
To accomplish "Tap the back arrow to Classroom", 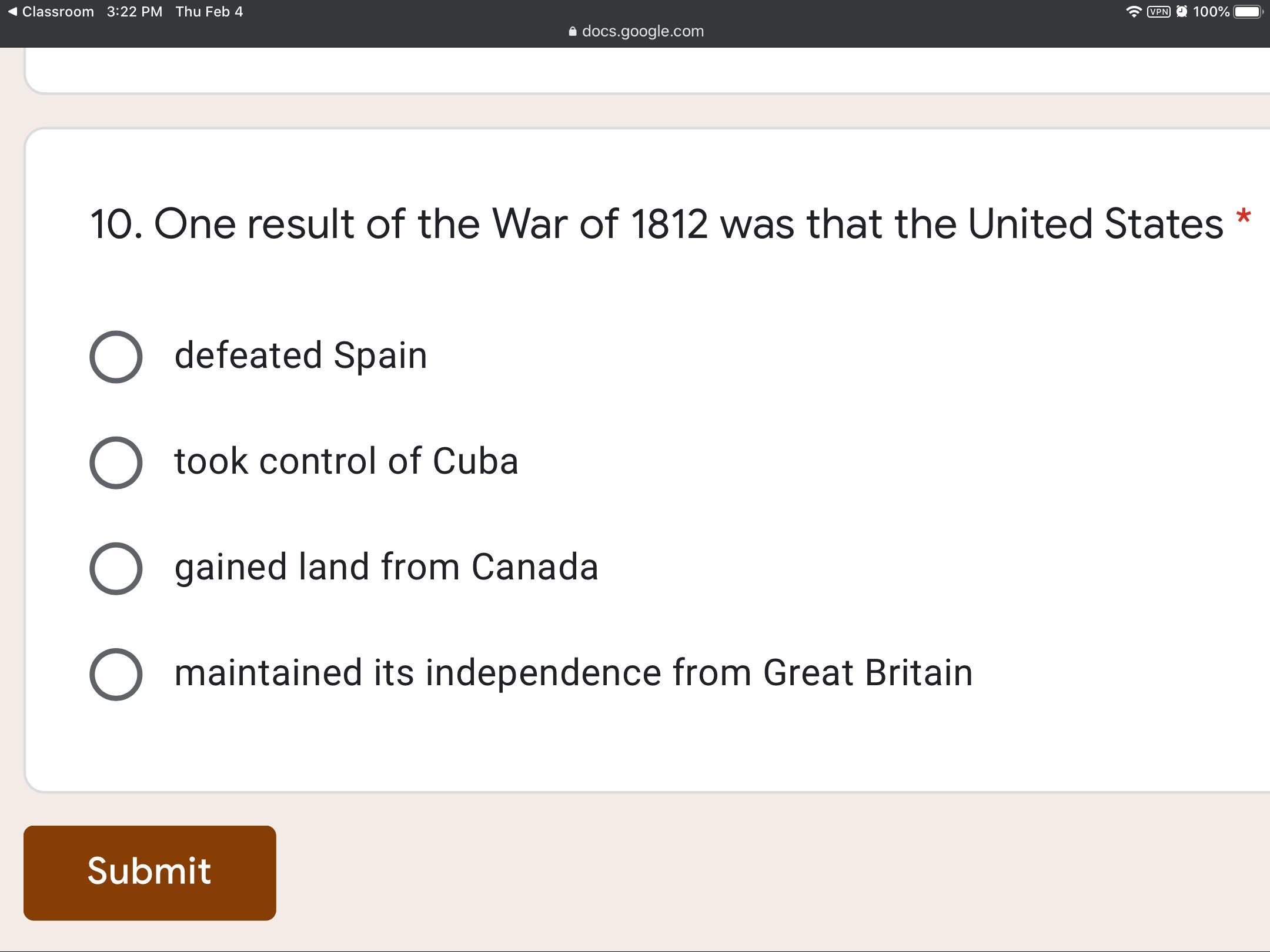I will [x=12, y=12].
